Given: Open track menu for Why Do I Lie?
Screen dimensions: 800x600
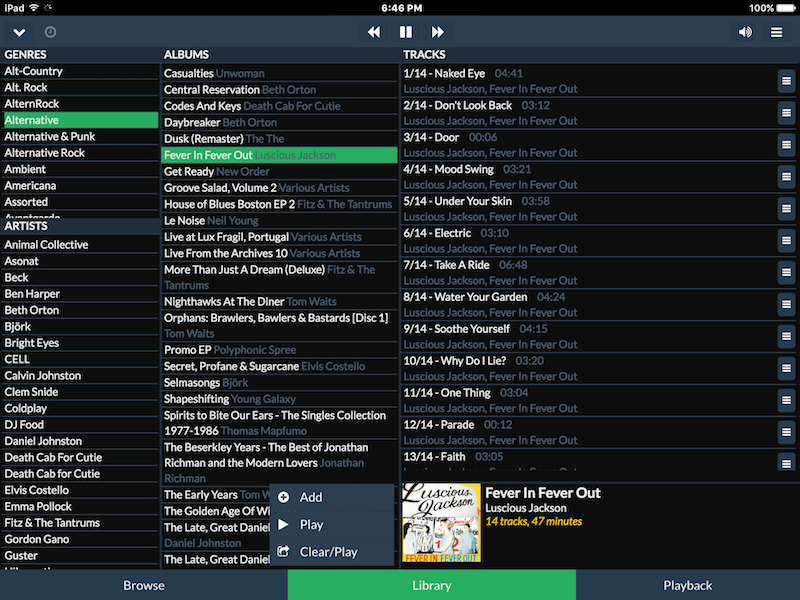Looking at the screenshot, I should 786,368.
